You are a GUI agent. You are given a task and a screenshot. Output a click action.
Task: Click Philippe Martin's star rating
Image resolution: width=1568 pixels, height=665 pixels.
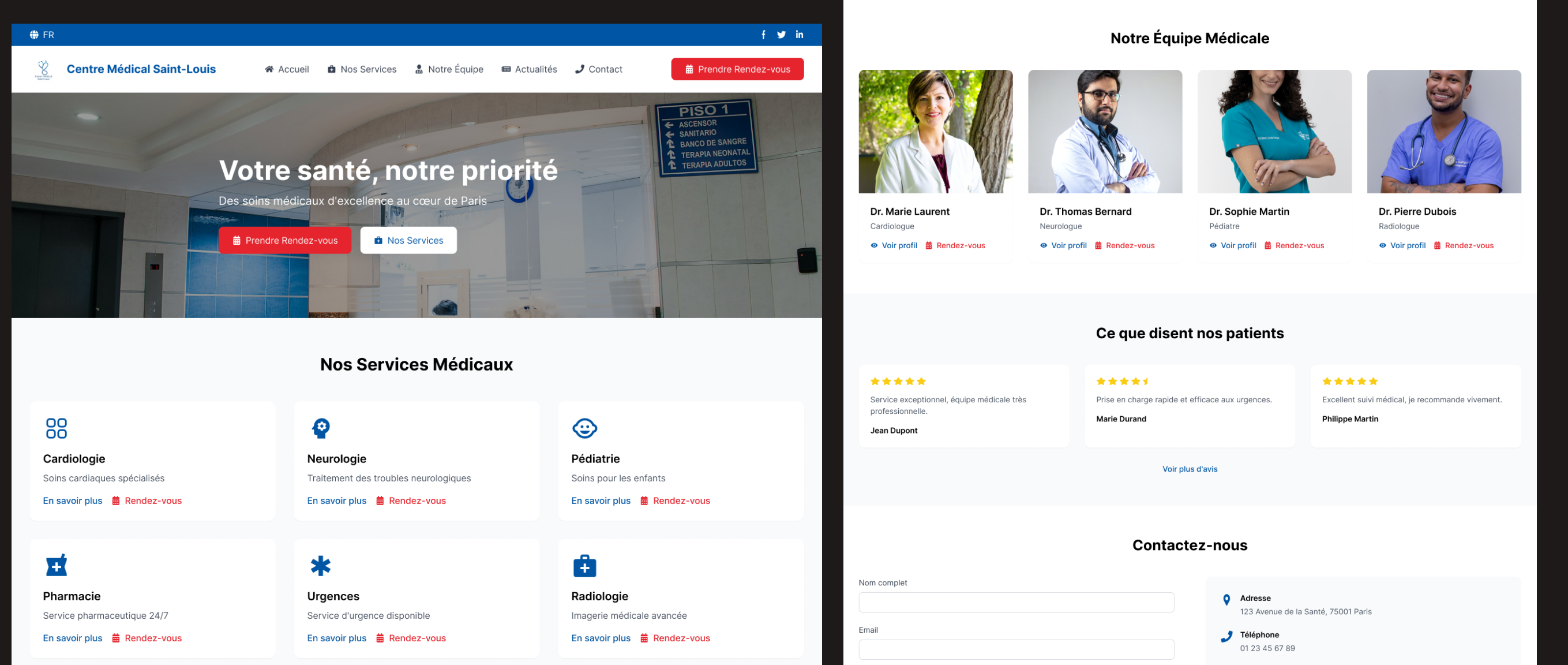coord(1349,381)
